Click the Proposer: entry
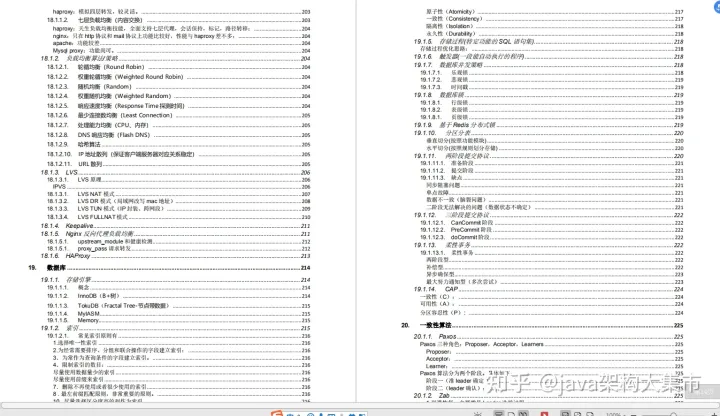The width and height of the screenshot is (720, 416). pyautogui.click(x=555, y=352)
